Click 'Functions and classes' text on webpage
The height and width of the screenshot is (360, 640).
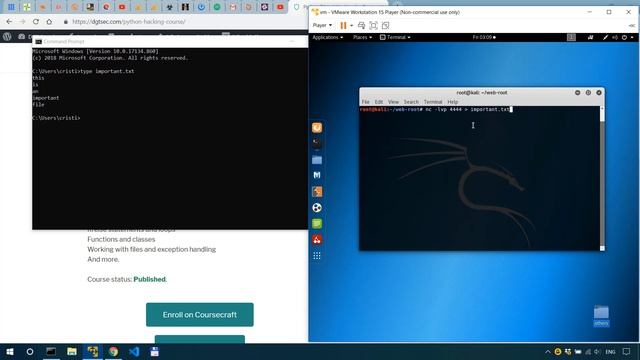coord(121,239)
